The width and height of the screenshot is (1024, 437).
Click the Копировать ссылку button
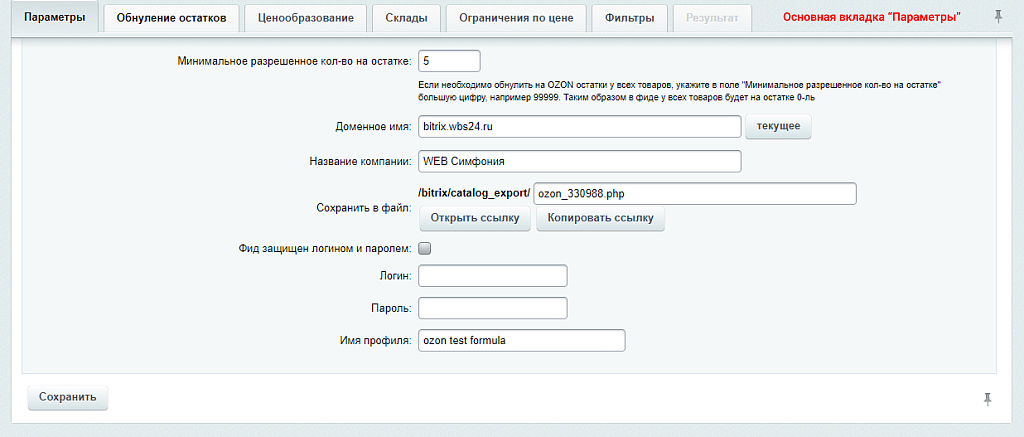pos(600,219)
